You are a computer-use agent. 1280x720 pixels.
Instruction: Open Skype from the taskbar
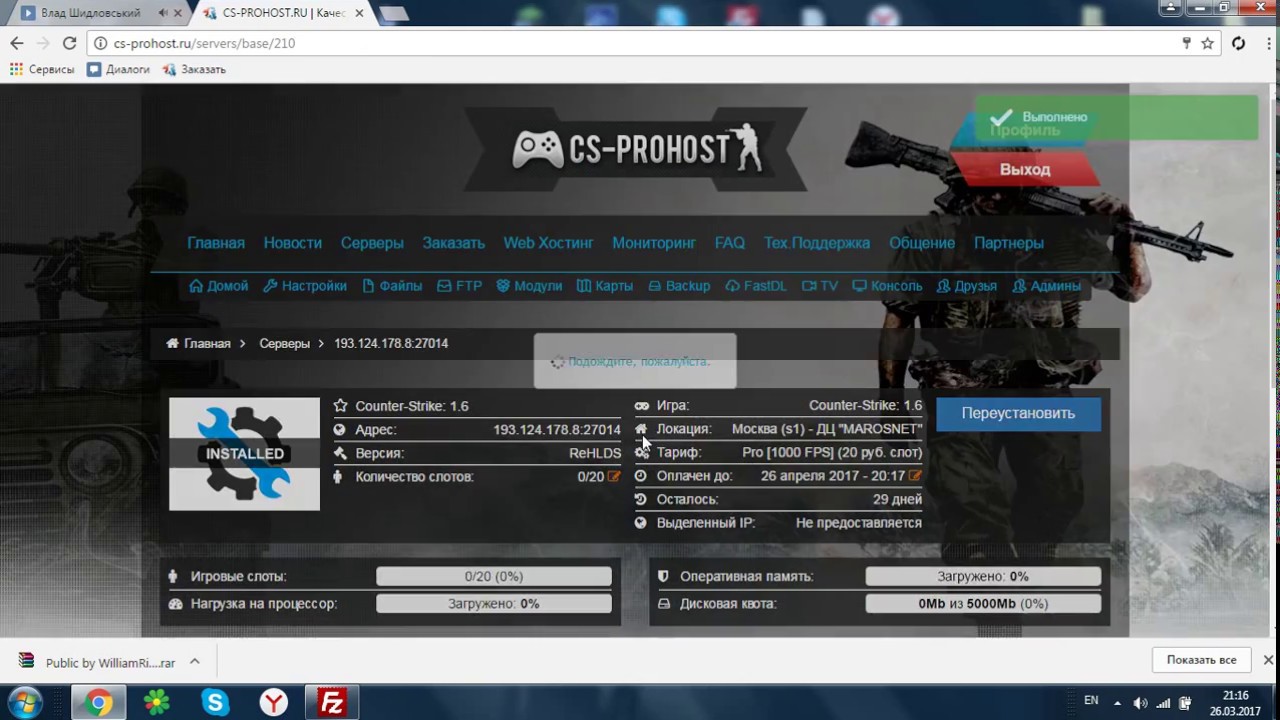click(215, 703)
